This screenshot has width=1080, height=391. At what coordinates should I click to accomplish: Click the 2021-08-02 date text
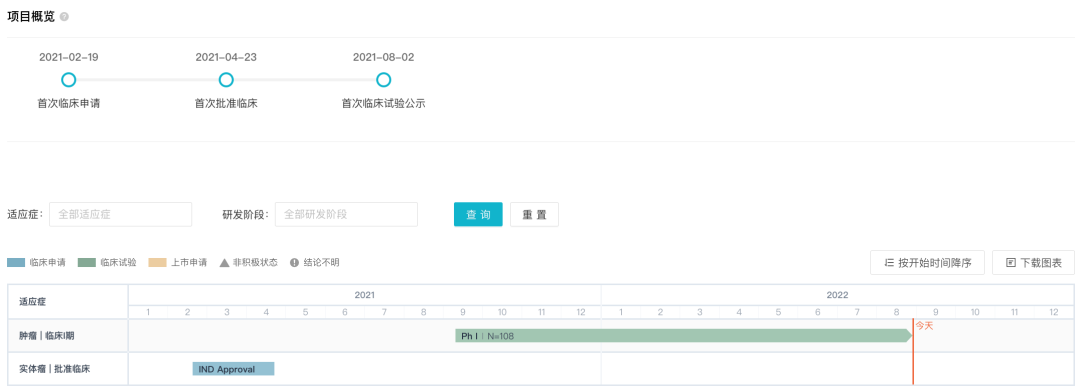[384, 57]
